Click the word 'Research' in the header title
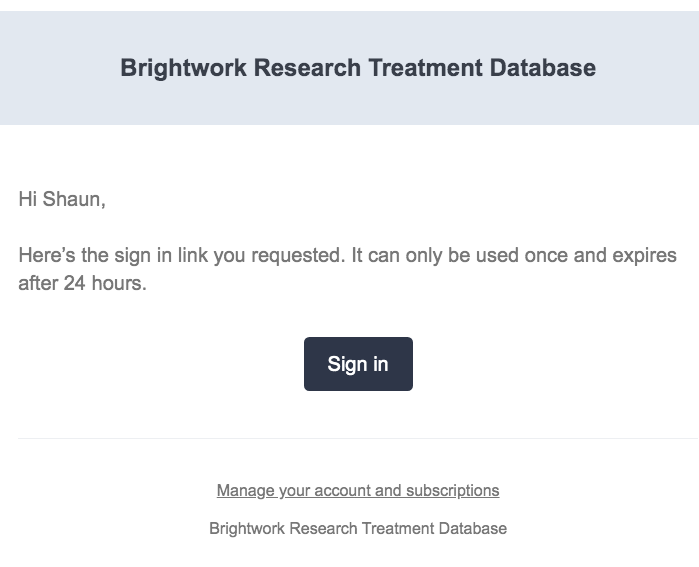This screenshot has width=699, height=567. click(x=307, y=68)
